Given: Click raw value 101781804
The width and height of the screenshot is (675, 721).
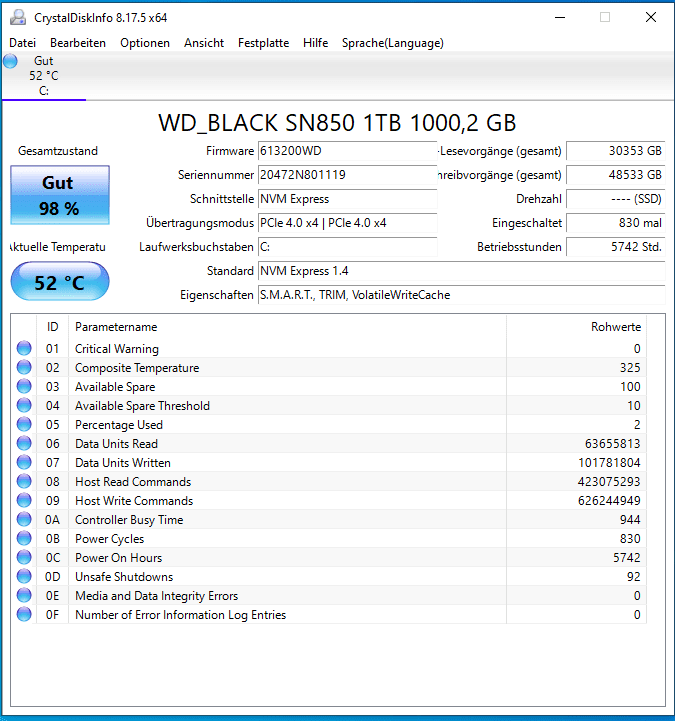Looking at the screenshot, I should point(609,463).
